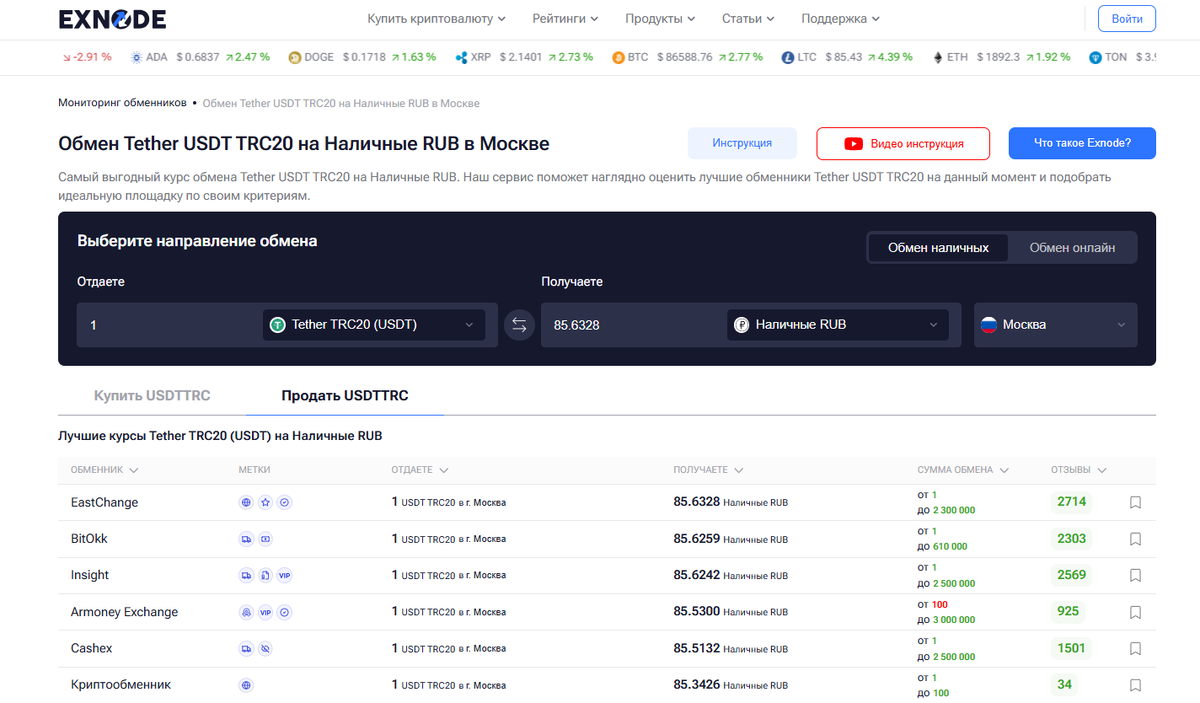Open the Tether TRC20 (USDT) currency dropdown
Screen dimensions: 1200x703
tap(373, 324)
